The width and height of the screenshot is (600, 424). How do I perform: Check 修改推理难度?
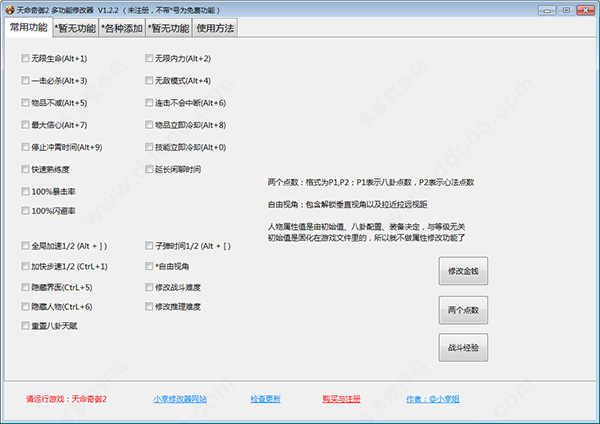pos(149,307)
